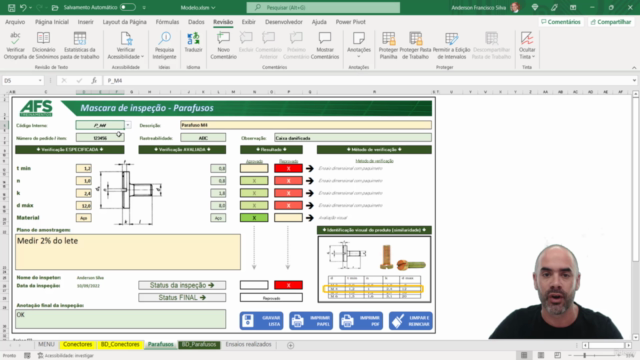
Task: Switch to the Fórmulas tab
Action: [167, 22]
